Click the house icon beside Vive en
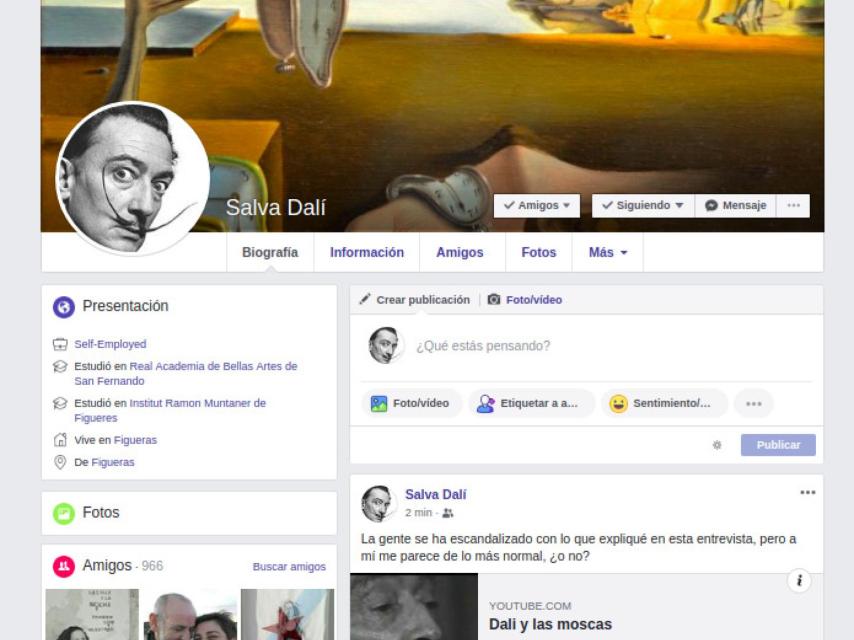 tap(60, 440)
